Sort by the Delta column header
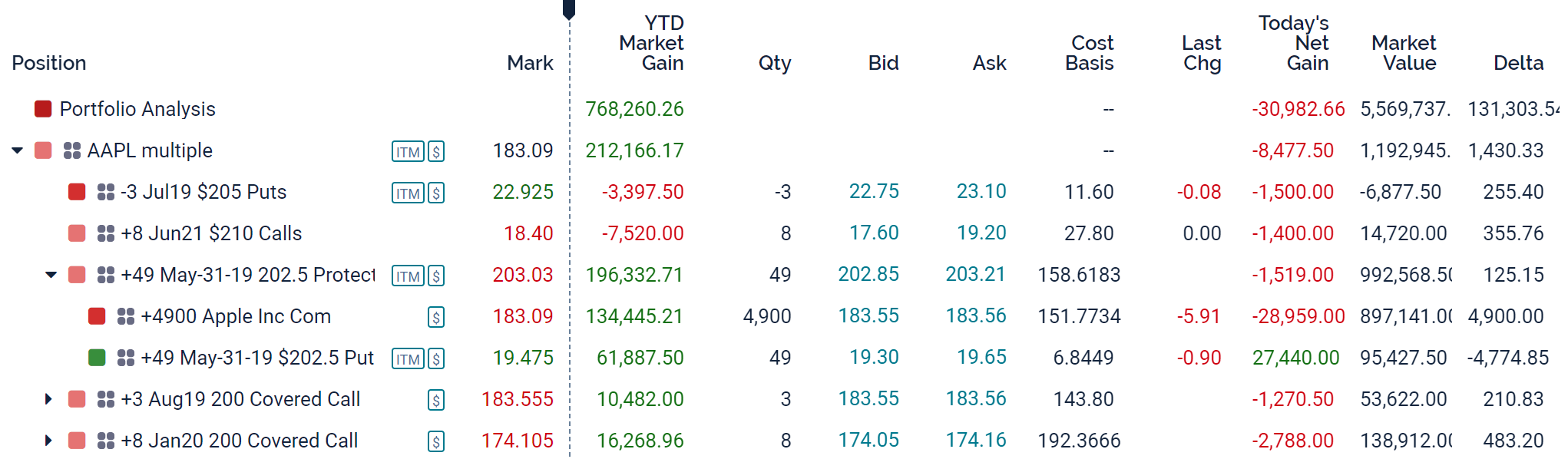 click(x=1518, y=63)
